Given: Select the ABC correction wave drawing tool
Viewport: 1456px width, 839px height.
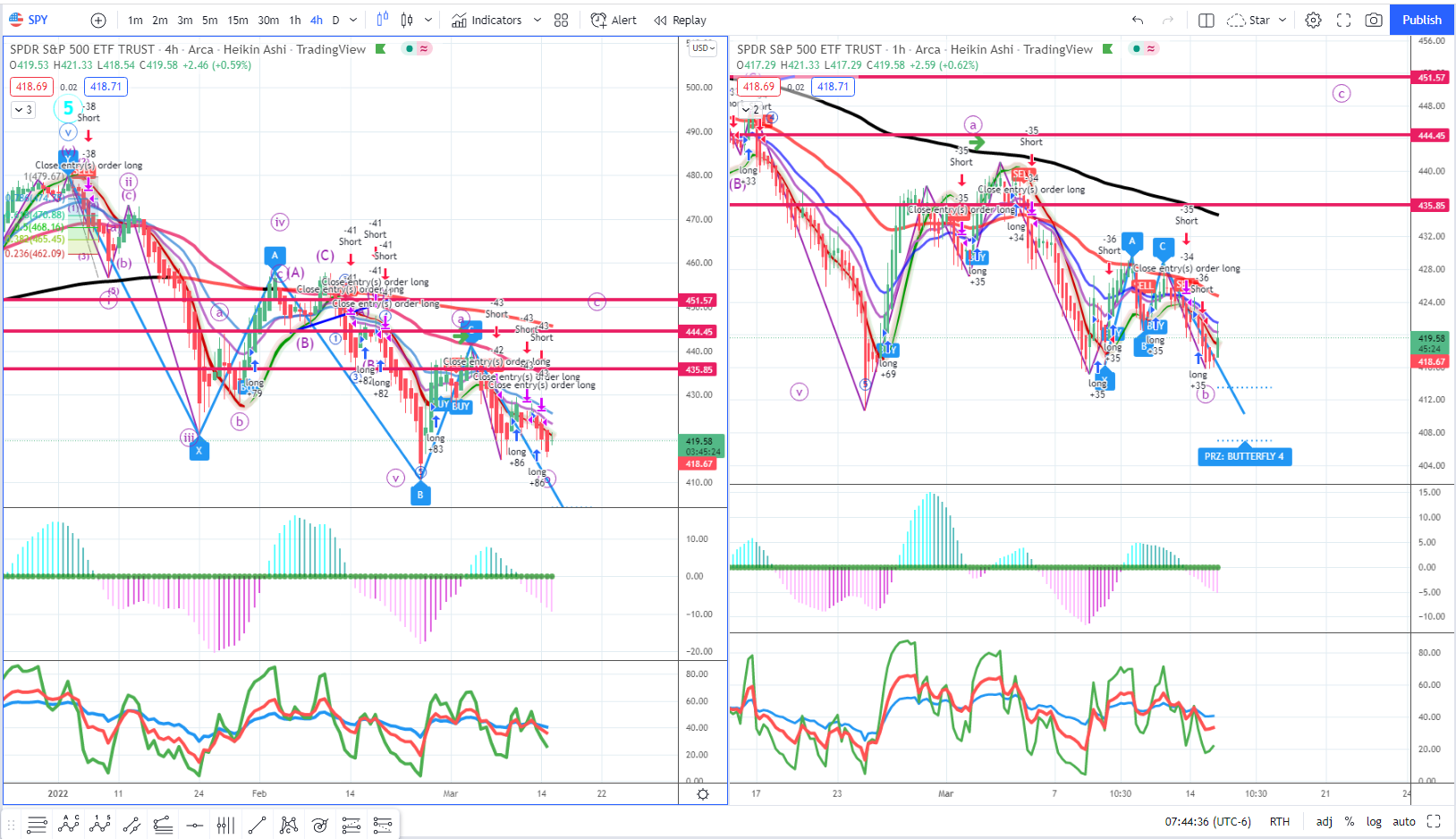Looking at the screenshot, I should pos(68,825).
